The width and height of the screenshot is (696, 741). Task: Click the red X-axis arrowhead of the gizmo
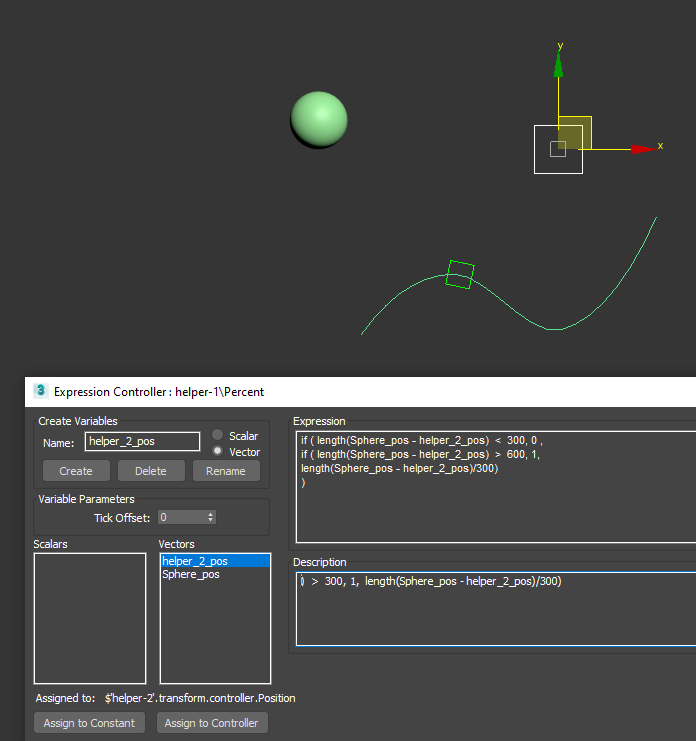click(x=643, y=149)
